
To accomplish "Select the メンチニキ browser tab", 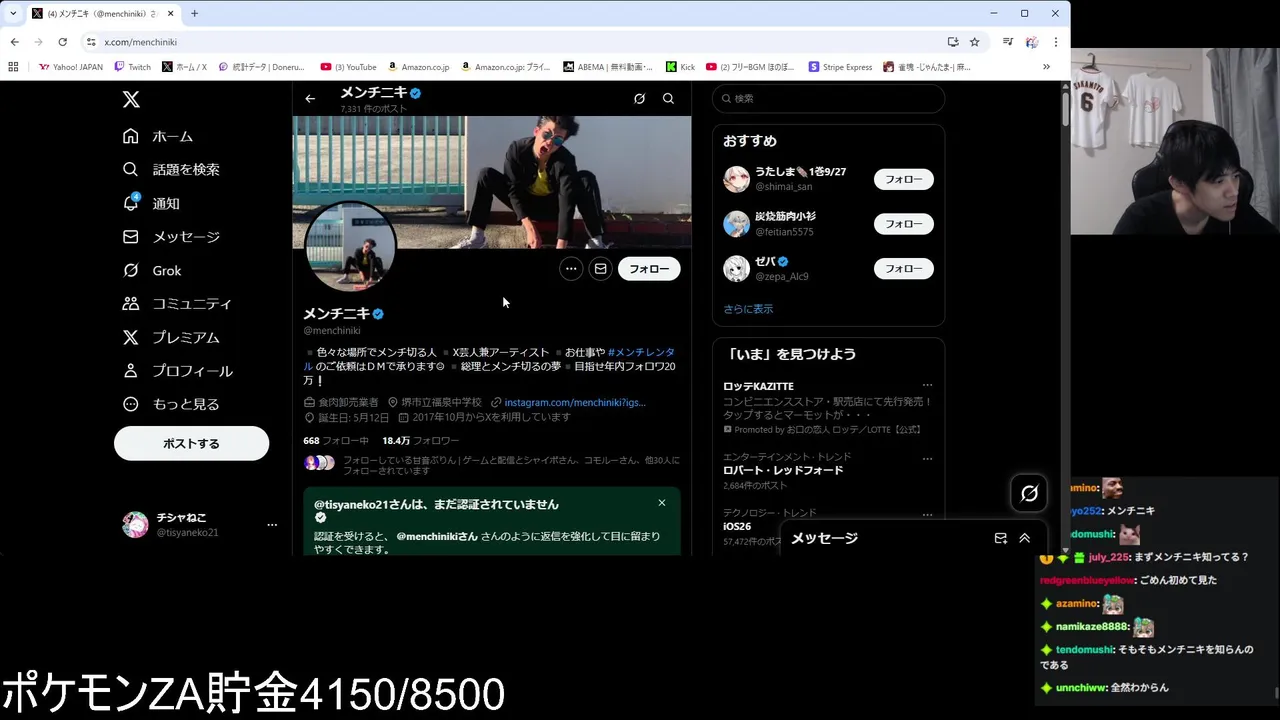I will tap(103, 14).
